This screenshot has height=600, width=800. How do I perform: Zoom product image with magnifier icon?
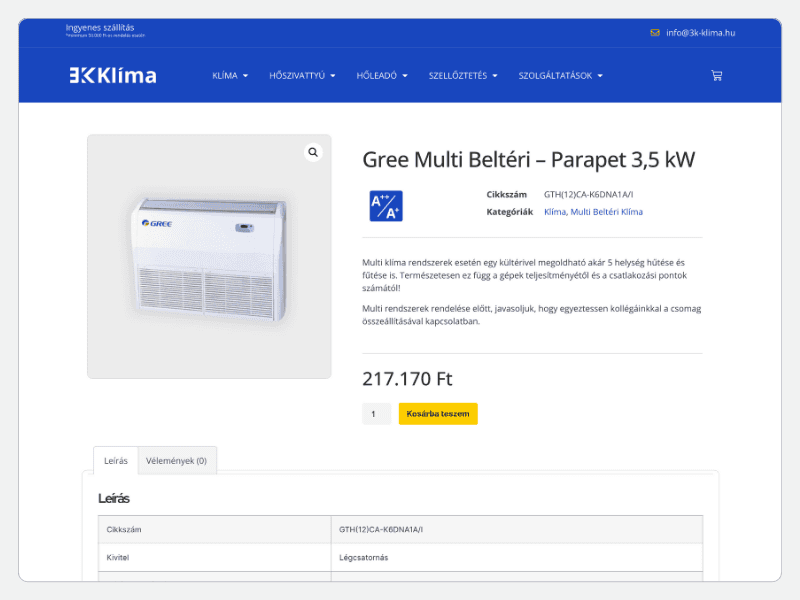(x=313, y=152)
